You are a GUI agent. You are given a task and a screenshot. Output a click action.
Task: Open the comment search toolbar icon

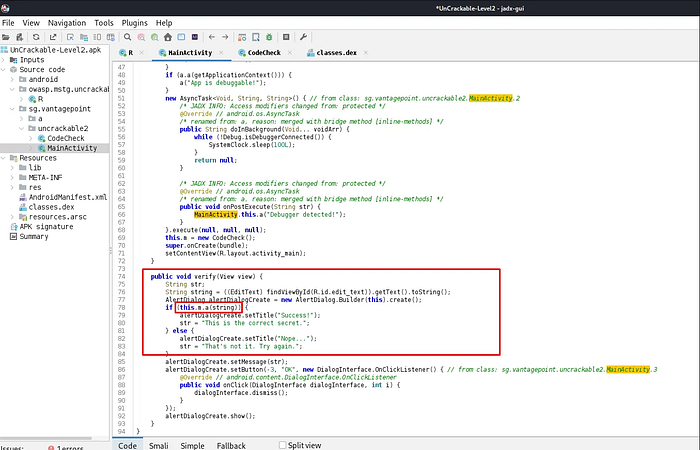[154, 37]
